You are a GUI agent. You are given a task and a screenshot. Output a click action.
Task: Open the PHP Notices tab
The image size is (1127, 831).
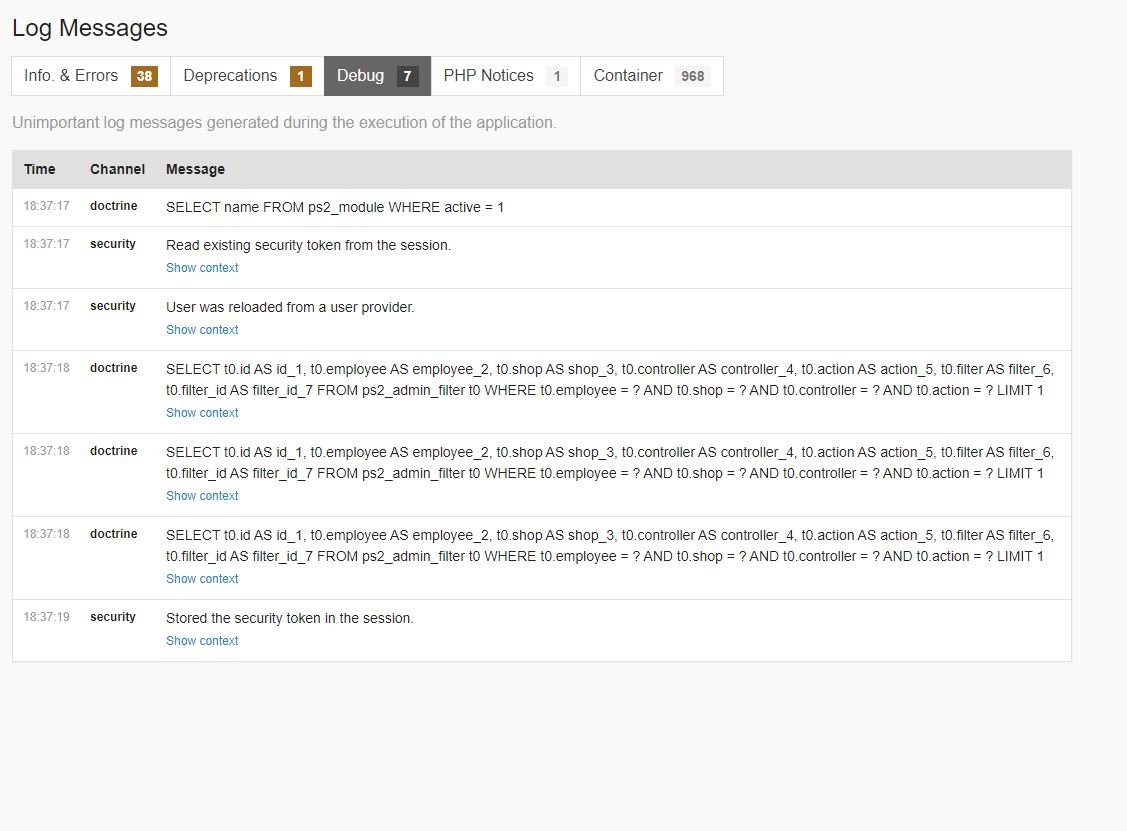tap(505, 75)
